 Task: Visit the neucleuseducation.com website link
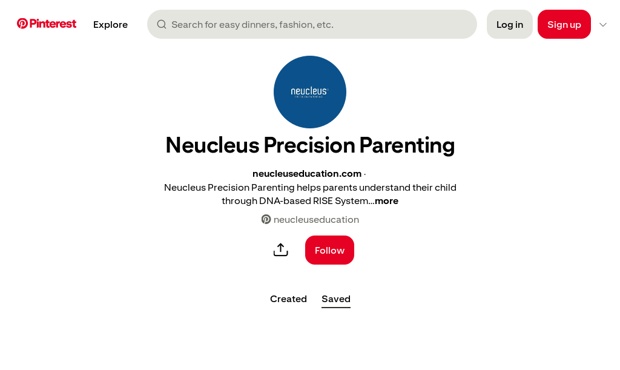pyautogui.click(x=307, y=174)
